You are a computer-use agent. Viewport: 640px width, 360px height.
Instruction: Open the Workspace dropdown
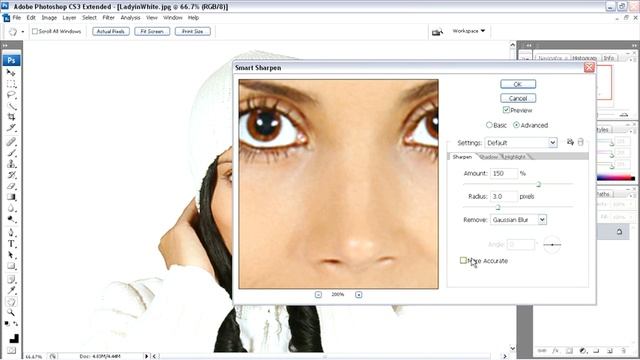pos(469,31)
